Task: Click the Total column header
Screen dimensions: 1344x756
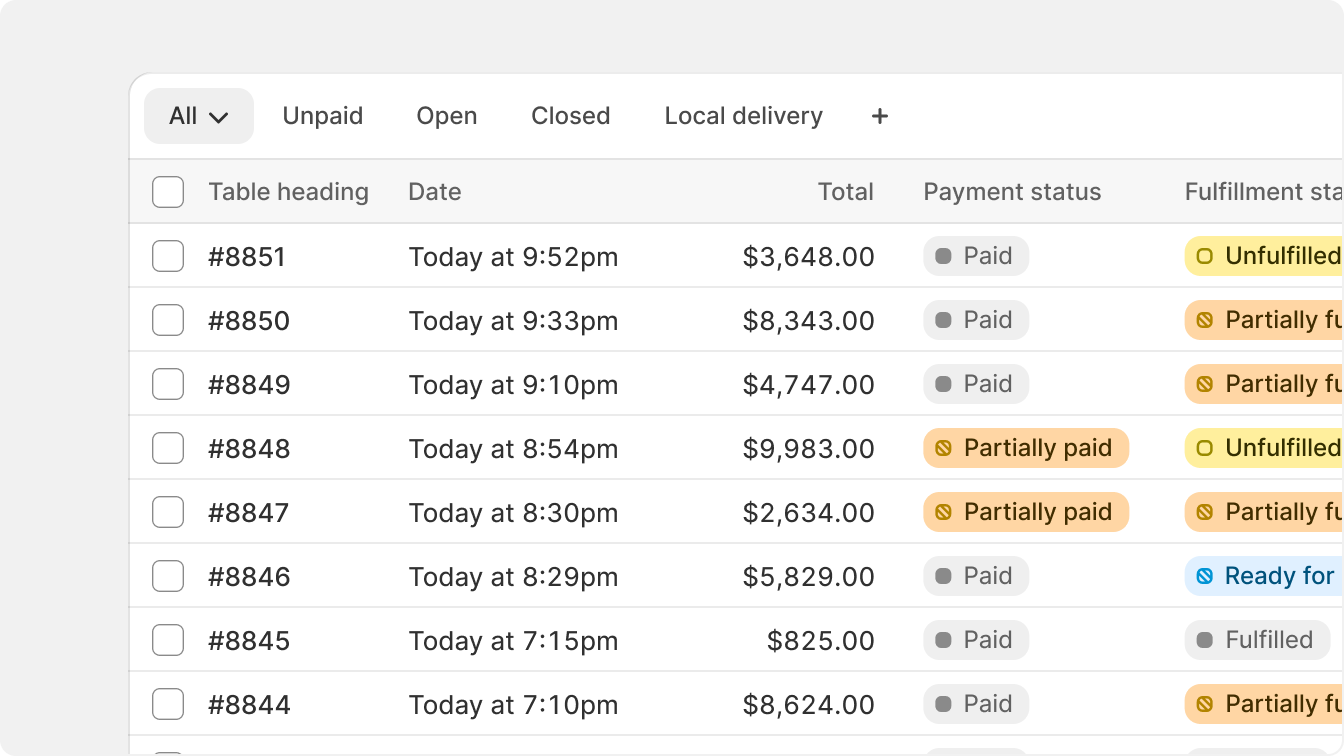Action: pos(846,192)
